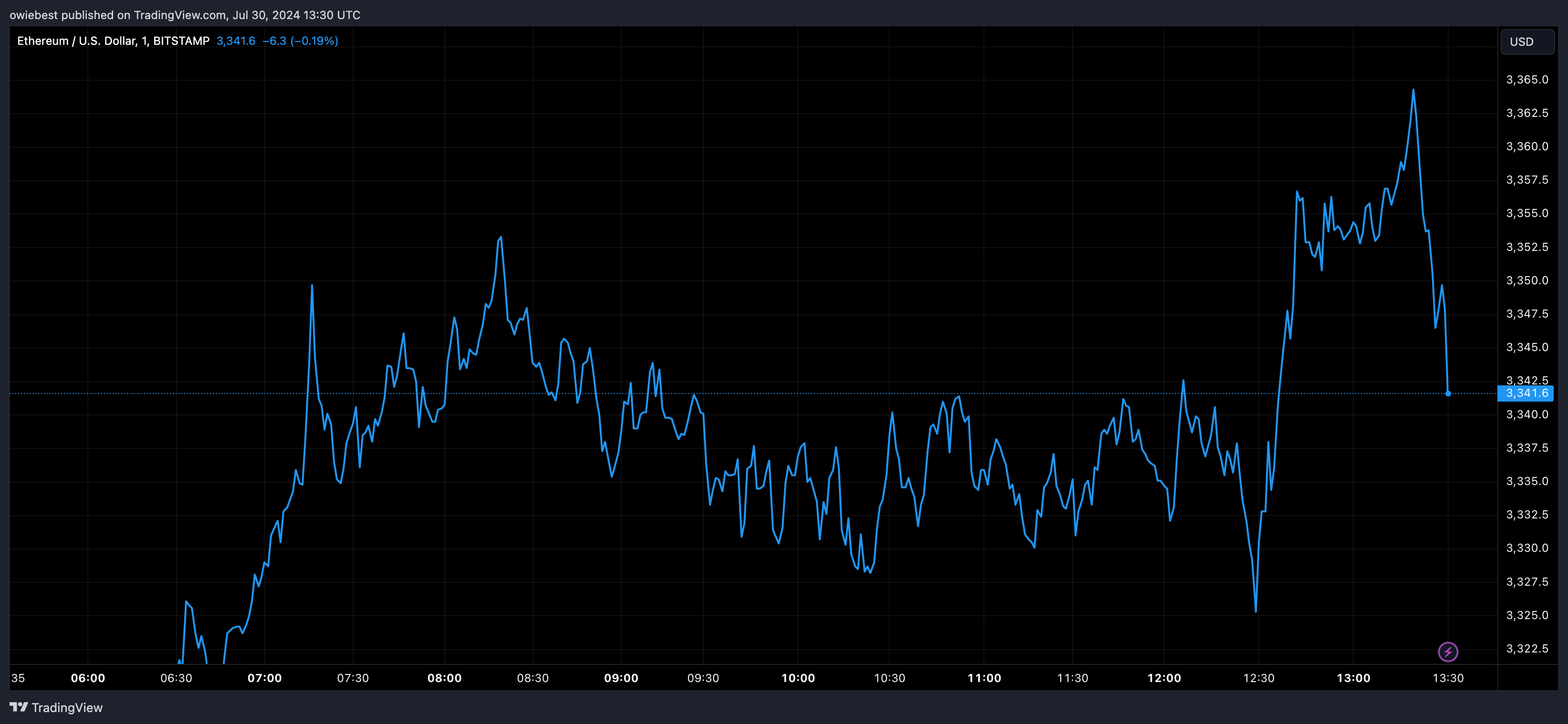Screen dimensions: 1568x724
Task: Click the 08:00 time axis label
Action: click(444, 678)
